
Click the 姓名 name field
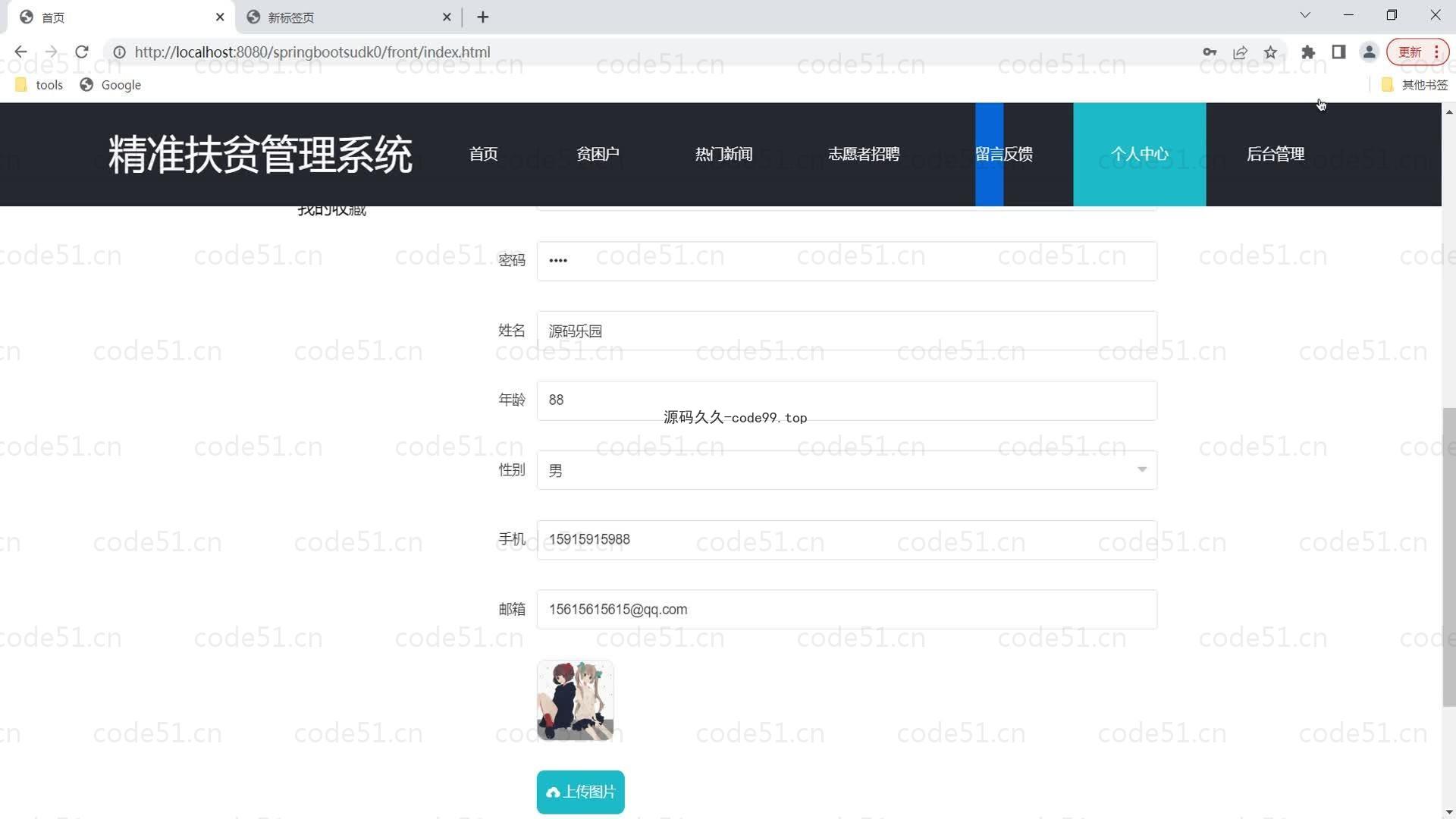pos(846,331)
